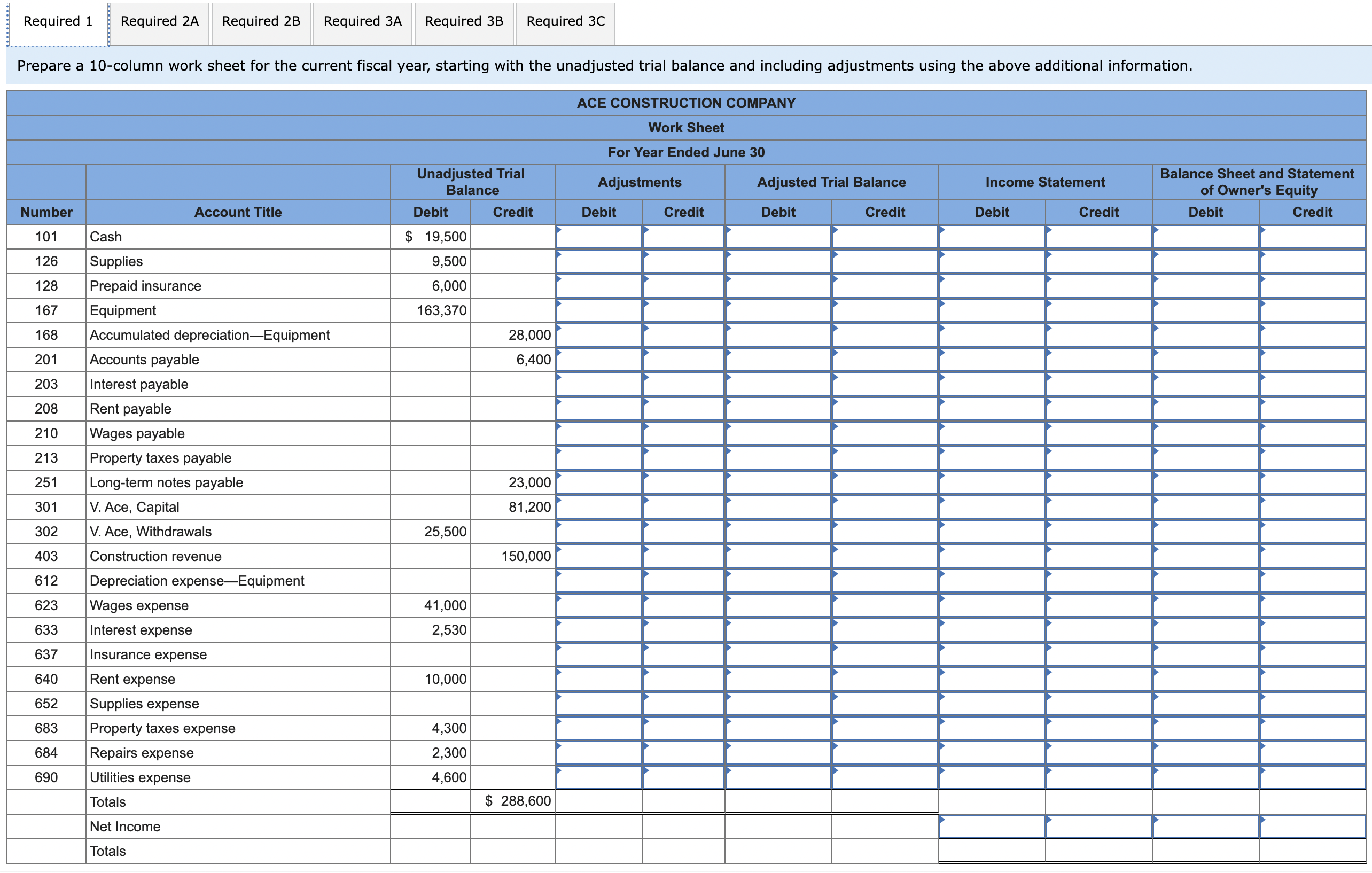Go to the Required 3C tab

tap(565, 22)
